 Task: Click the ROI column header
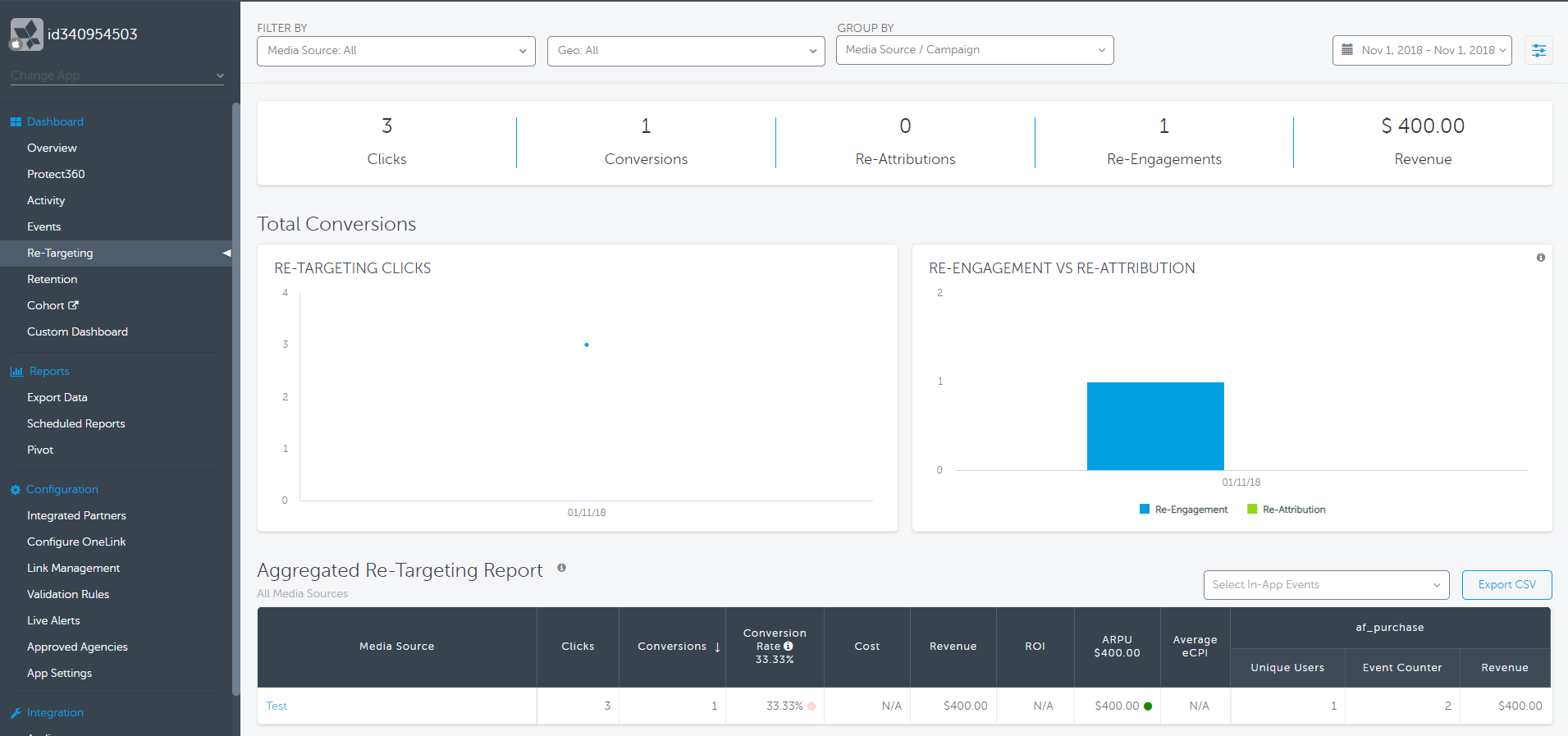[x=1035, y=647]
